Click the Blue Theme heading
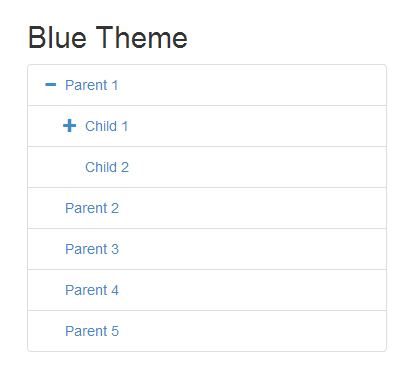The height and width of the screenshot is (370, 411). pyautogui.click(x=108, y=38)
